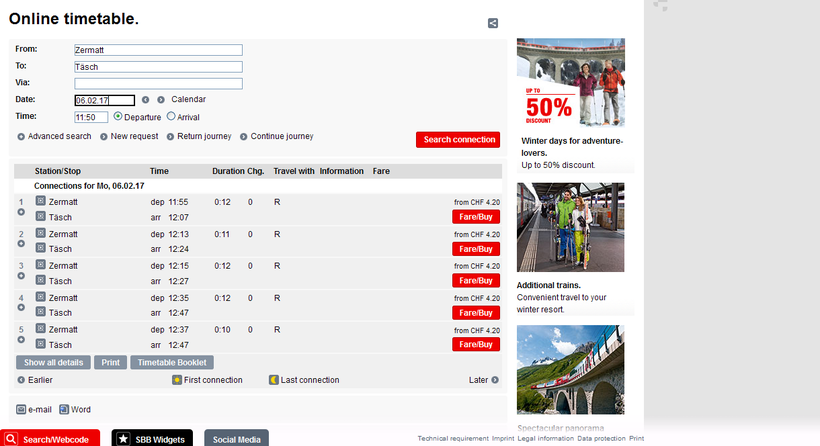Click next day arrow beside Calendar

coord(161,100)
